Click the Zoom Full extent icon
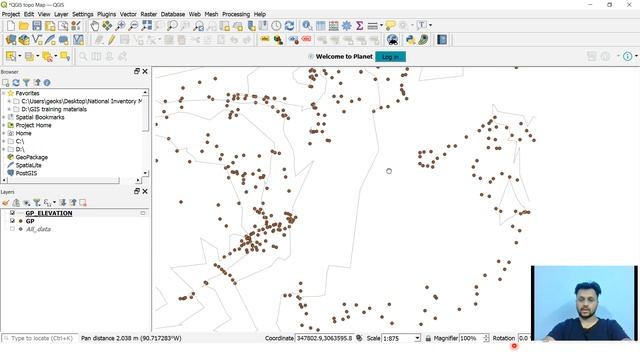 147,26
